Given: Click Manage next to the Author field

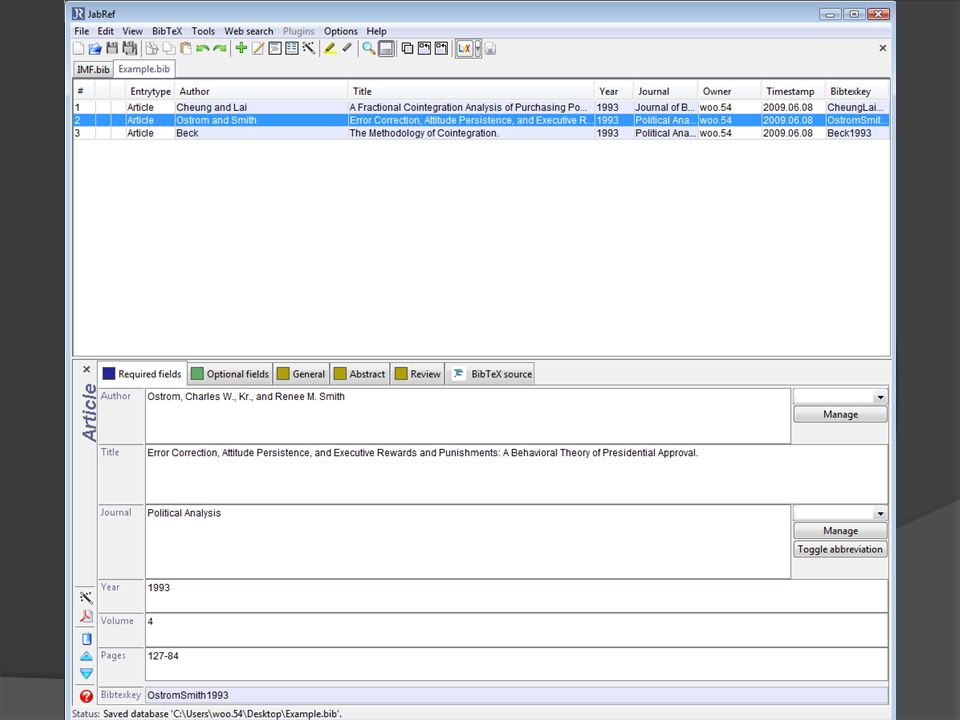Looking at the screenshot, I should (x=840, y=414).
